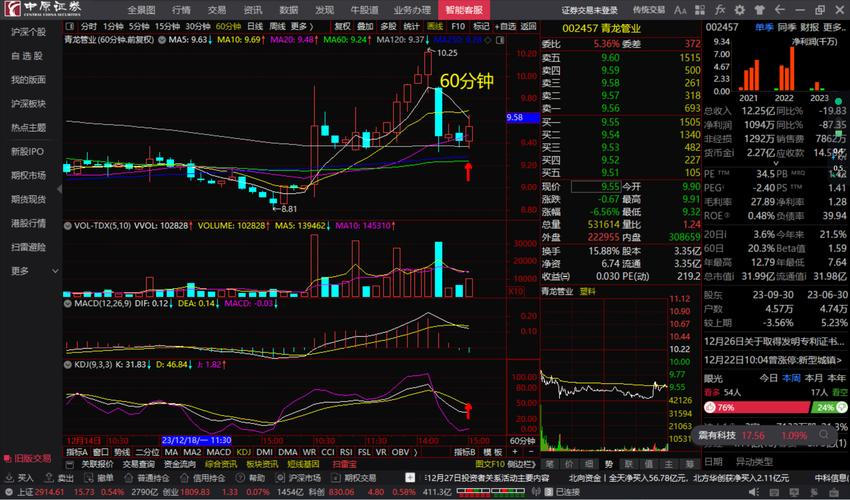850x500 pixels.
Task: Select 沪深个股 in left sidebar
Action: [29, 32]
